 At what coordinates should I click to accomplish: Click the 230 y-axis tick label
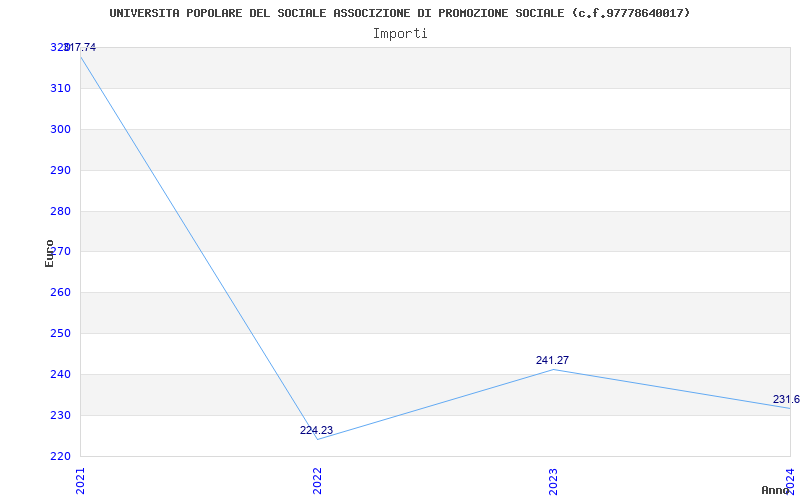[60, 415]
